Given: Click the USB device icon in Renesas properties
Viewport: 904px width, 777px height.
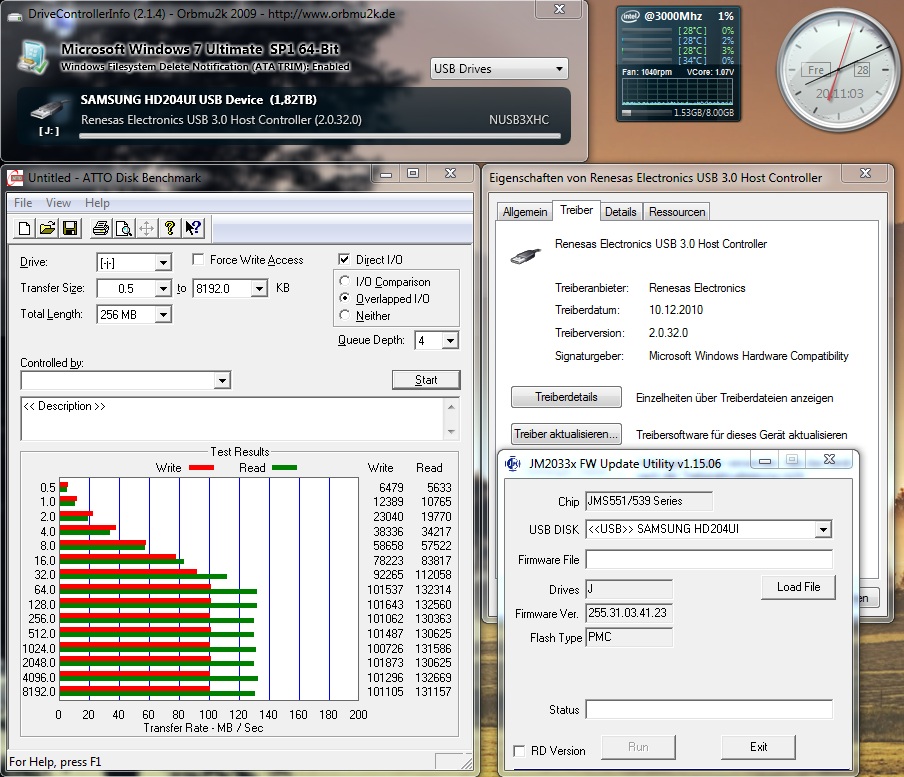Looking at the screenshot, I should click(526, 255).
